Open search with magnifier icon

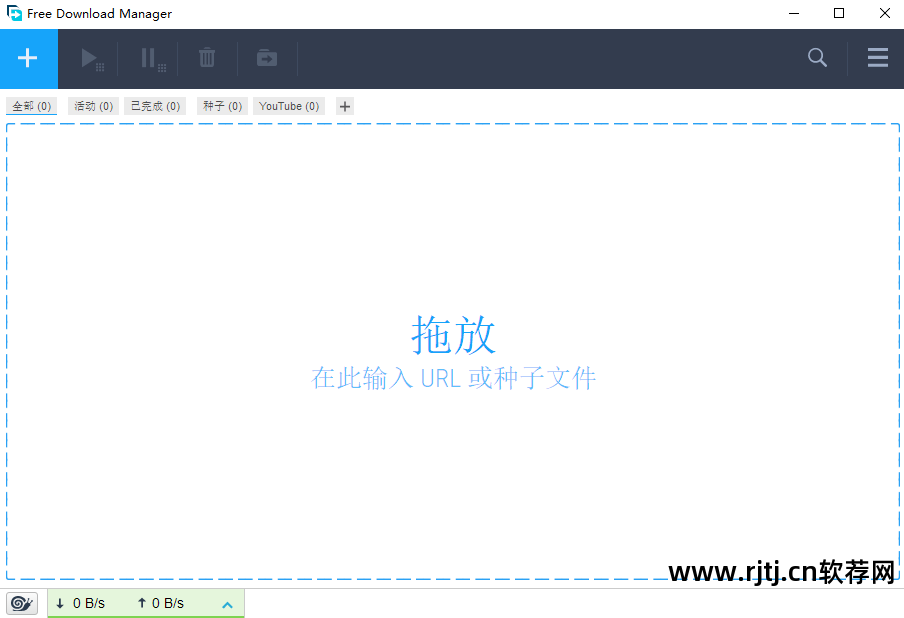click(817, 58)
